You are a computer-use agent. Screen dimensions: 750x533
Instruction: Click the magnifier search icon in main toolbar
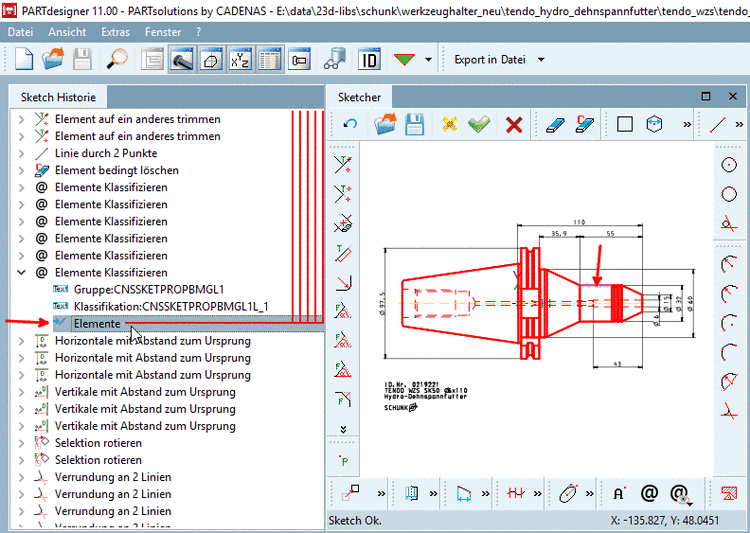pyautogui.click(x=117, y=60)
